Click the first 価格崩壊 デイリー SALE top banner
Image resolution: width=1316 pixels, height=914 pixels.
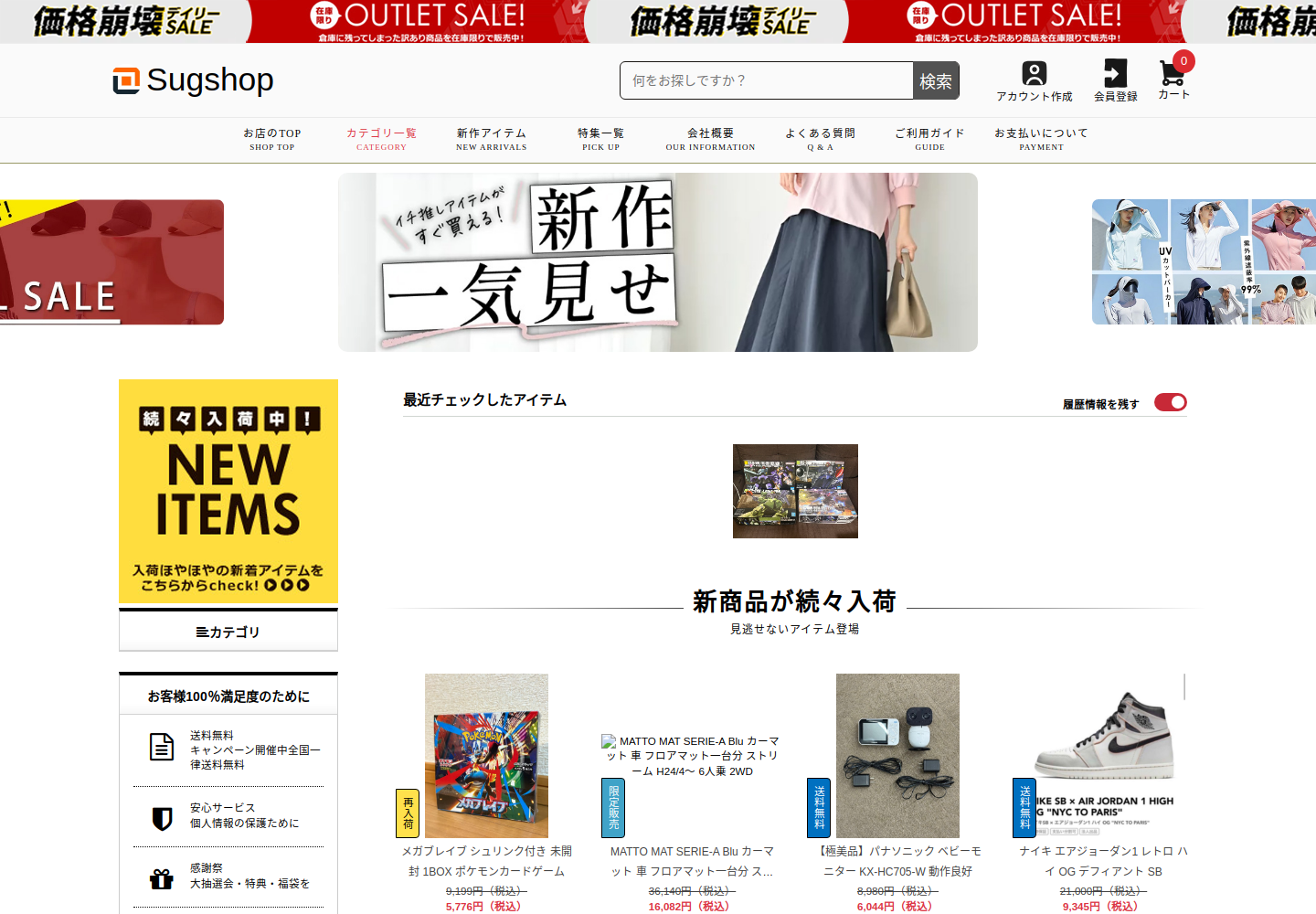point(125,21)
